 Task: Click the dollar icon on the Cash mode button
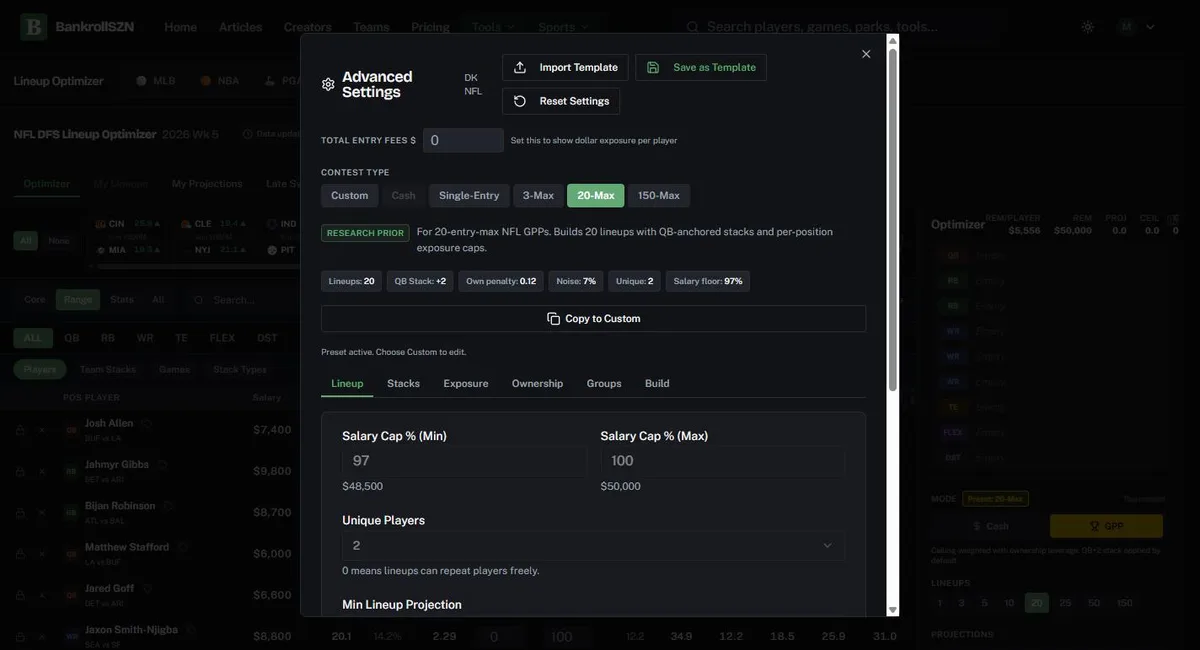977,526
